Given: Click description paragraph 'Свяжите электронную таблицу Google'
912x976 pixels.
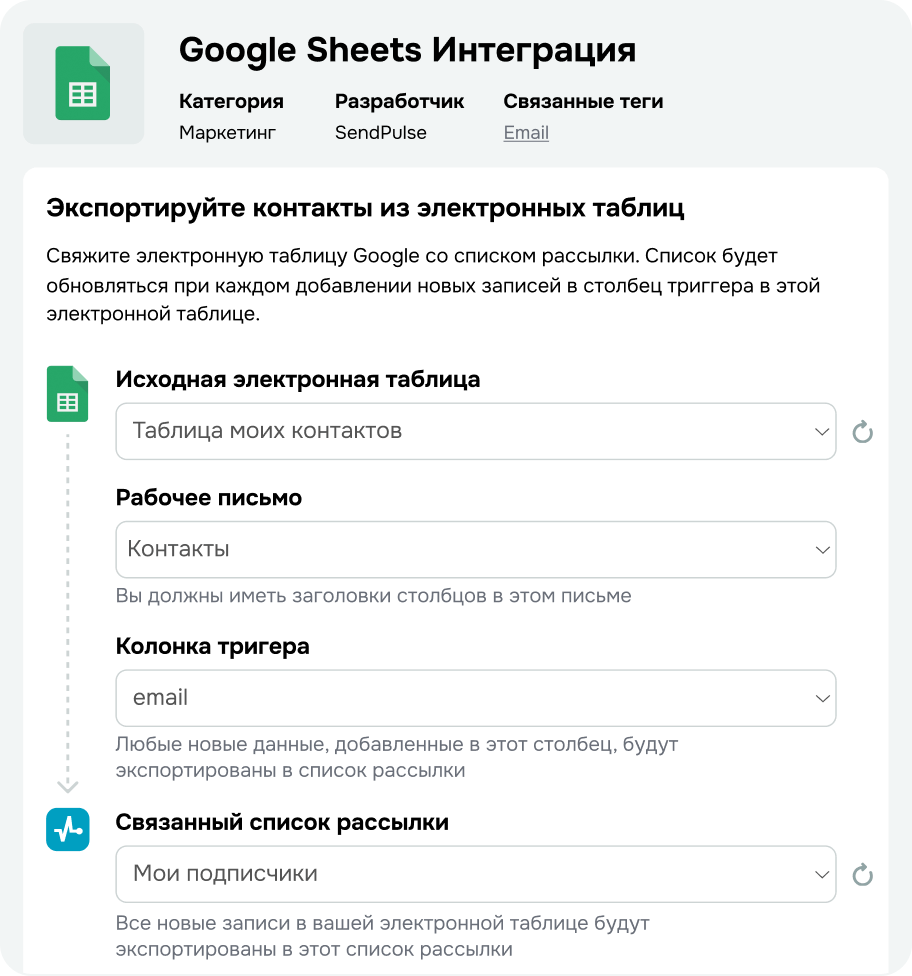Looking at the screenshot, I should [433, 284].
